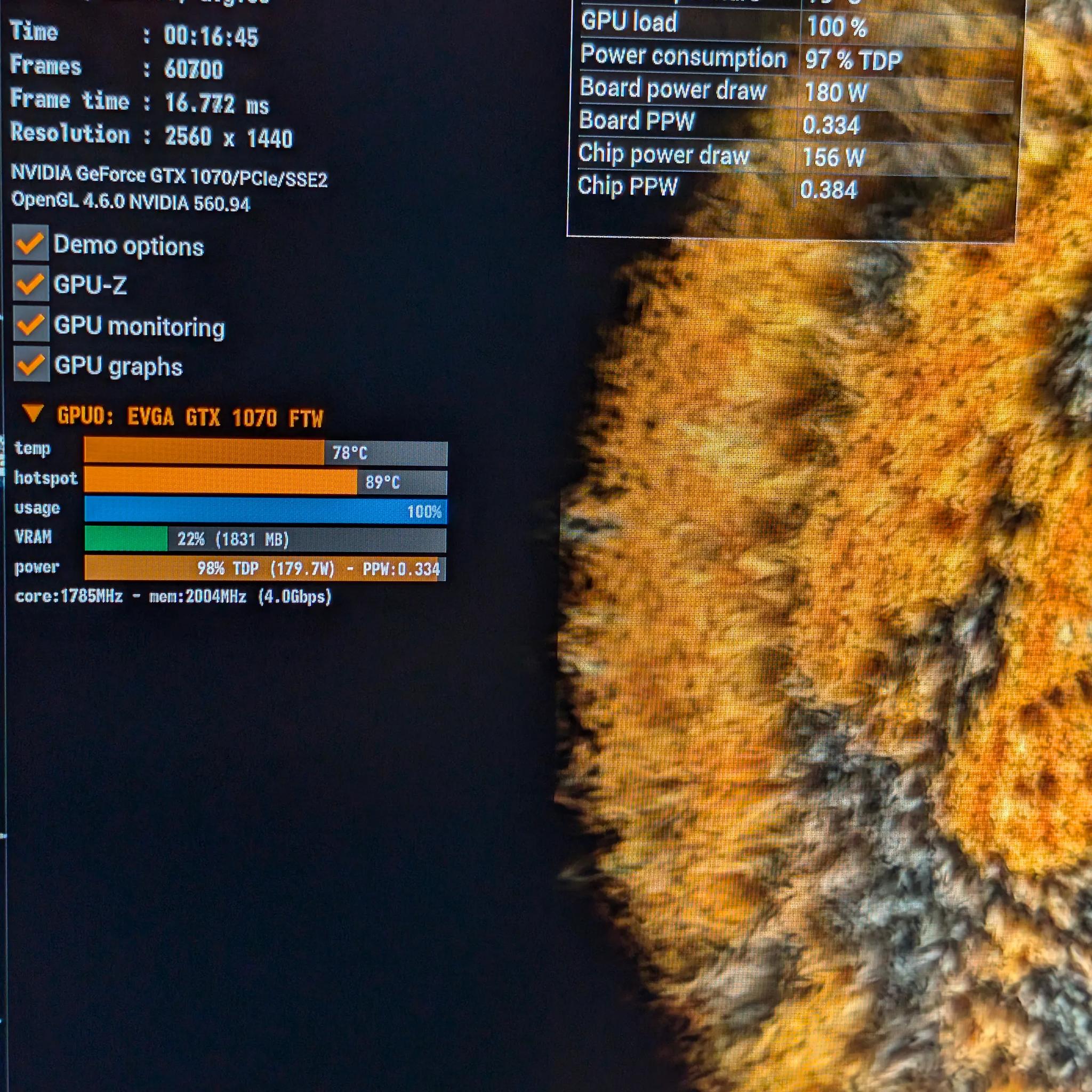This screenshot has width=1092, height=1092.
Task: Click the Frames value 60700
Action: pyautogui.click(x=194, y=69)
